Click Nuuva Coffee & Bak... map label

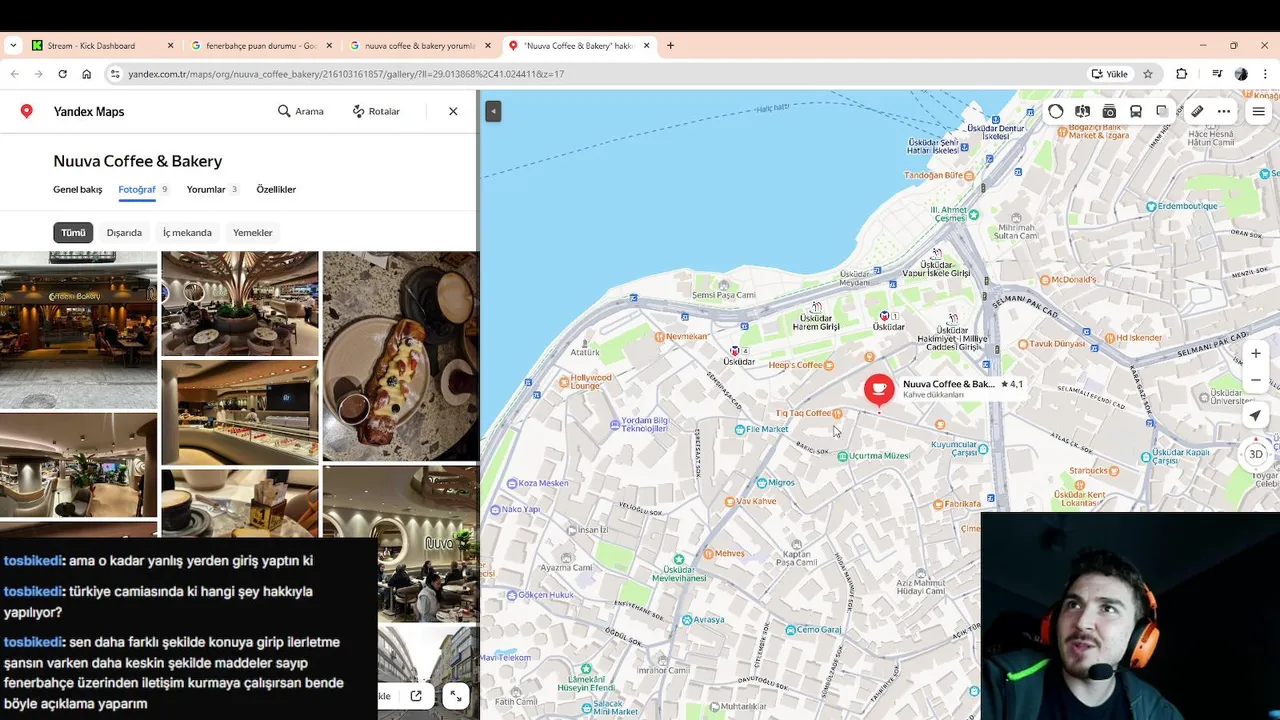click(x=948, y=384)
